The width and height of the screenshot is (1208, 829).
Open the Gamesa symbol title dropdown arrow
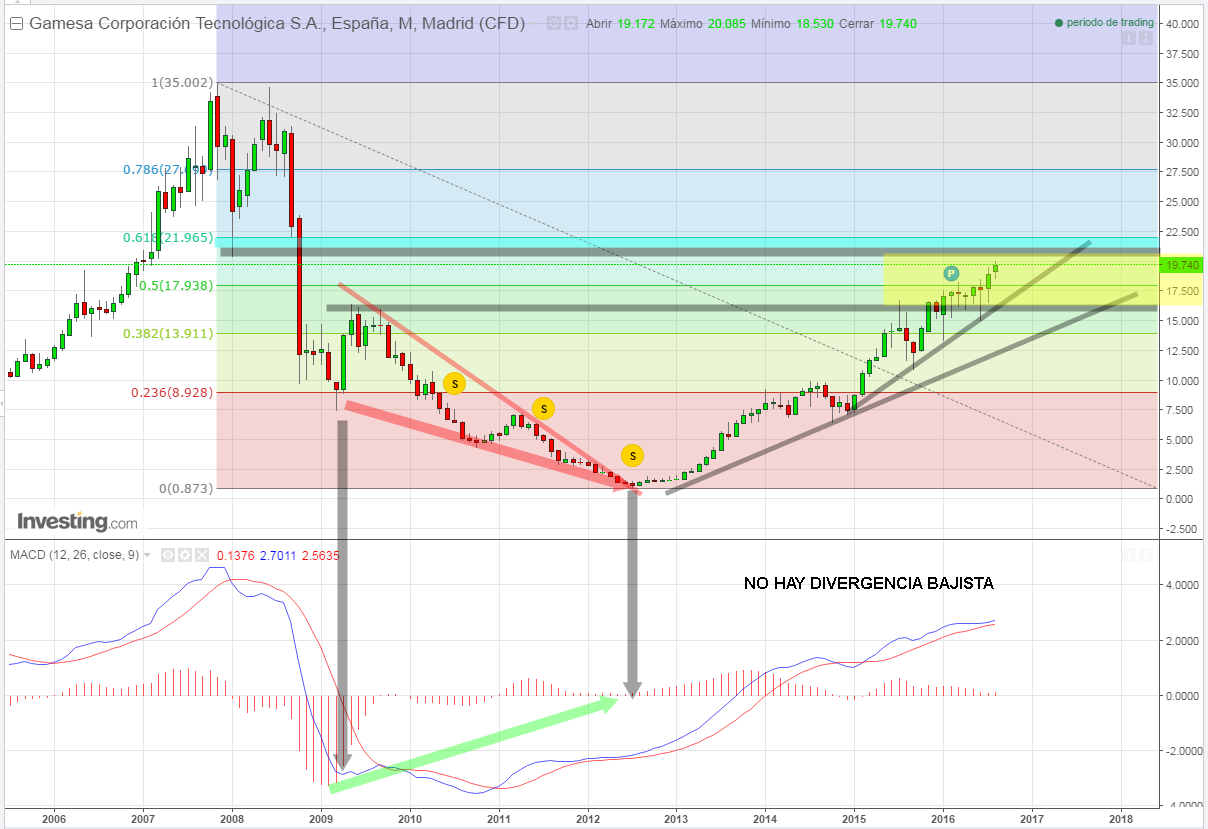pos(535,24)
